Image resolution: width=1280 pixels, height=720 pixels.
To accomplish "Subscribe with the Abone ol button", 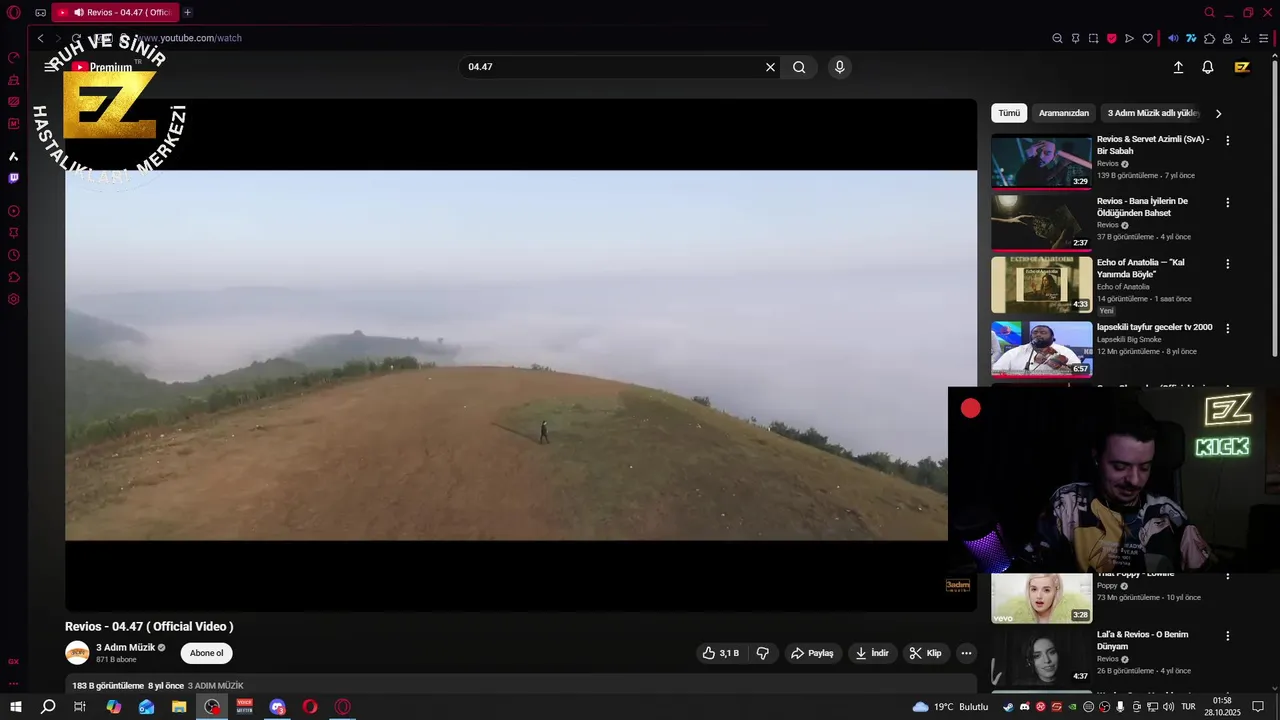I will click(207, 653).
